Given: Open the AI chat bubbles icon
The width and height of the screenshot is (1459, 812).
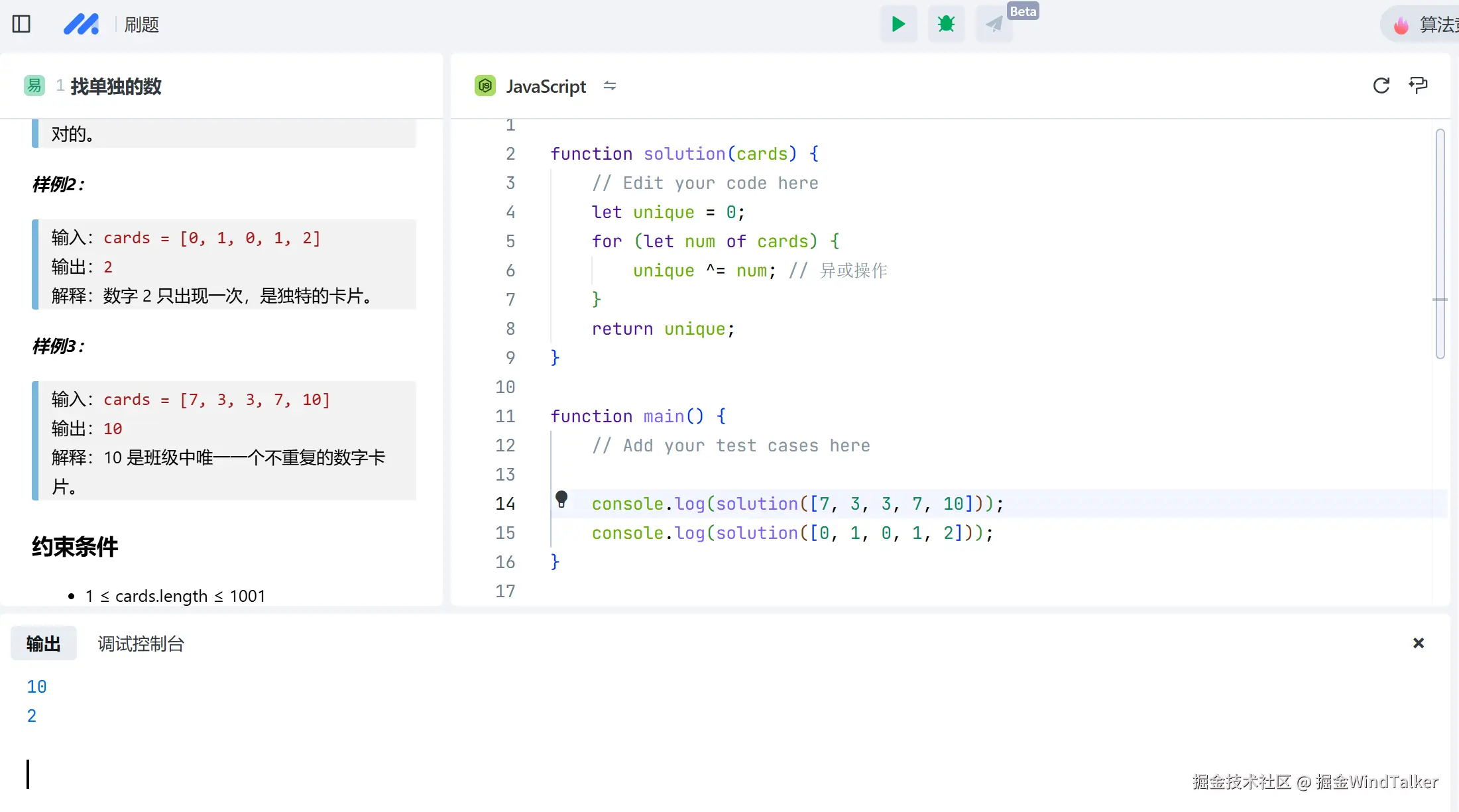Looking at the screenshot, I should [1419, 85].
